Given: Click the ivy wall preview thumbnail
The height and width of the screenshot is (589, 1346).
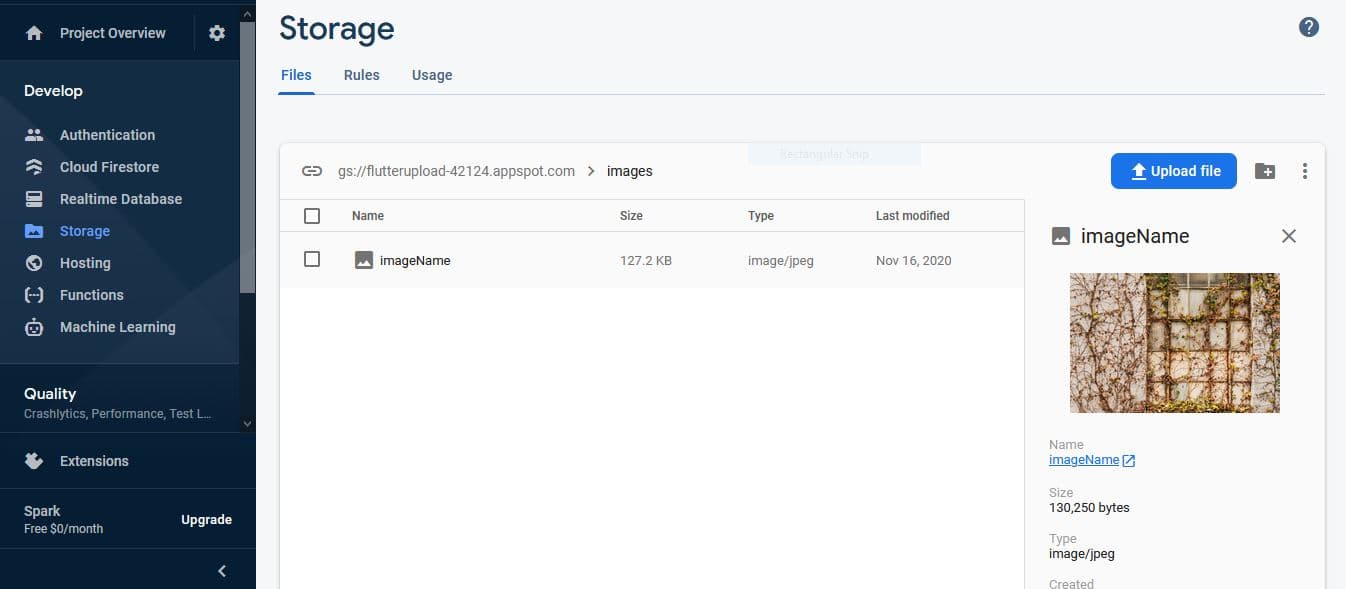Looking at the screenshot, I should click(x=1174, y=343).
